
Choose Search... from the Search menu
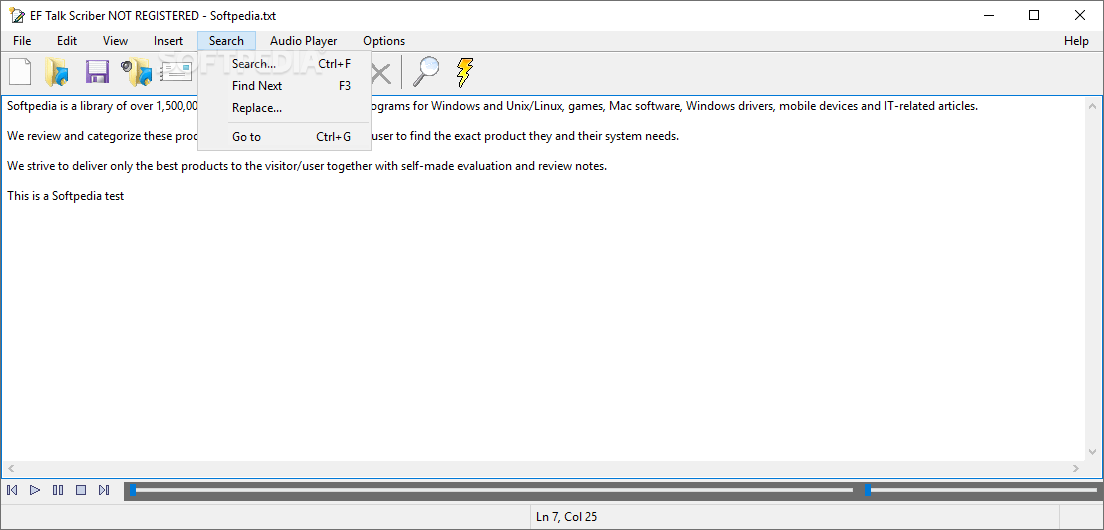pyautogui.click(x=284, y=64)
